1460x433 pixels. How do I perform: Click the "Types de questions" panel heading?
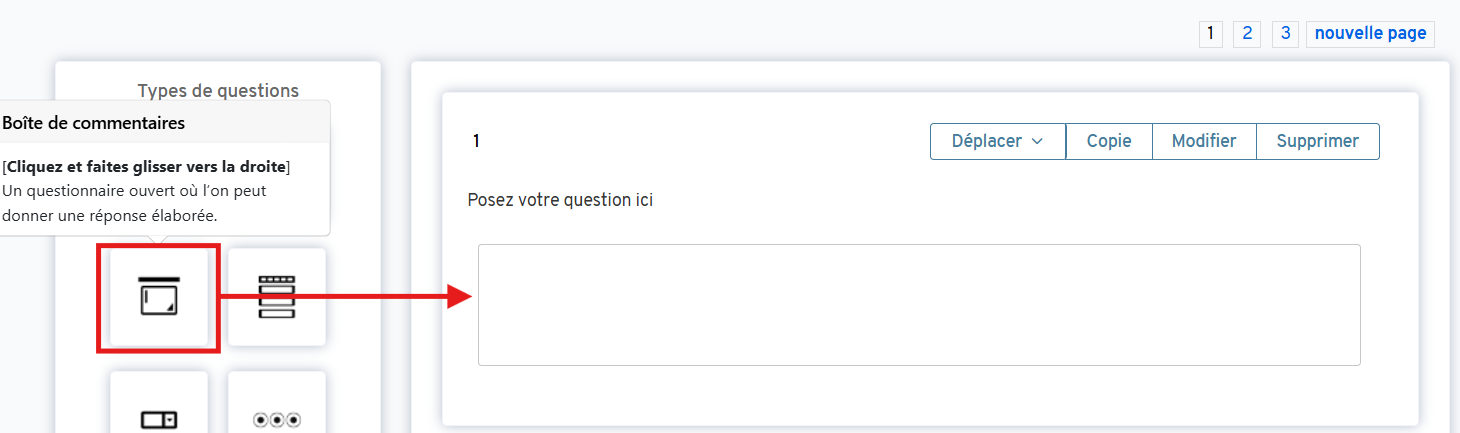tap(218, 91)
